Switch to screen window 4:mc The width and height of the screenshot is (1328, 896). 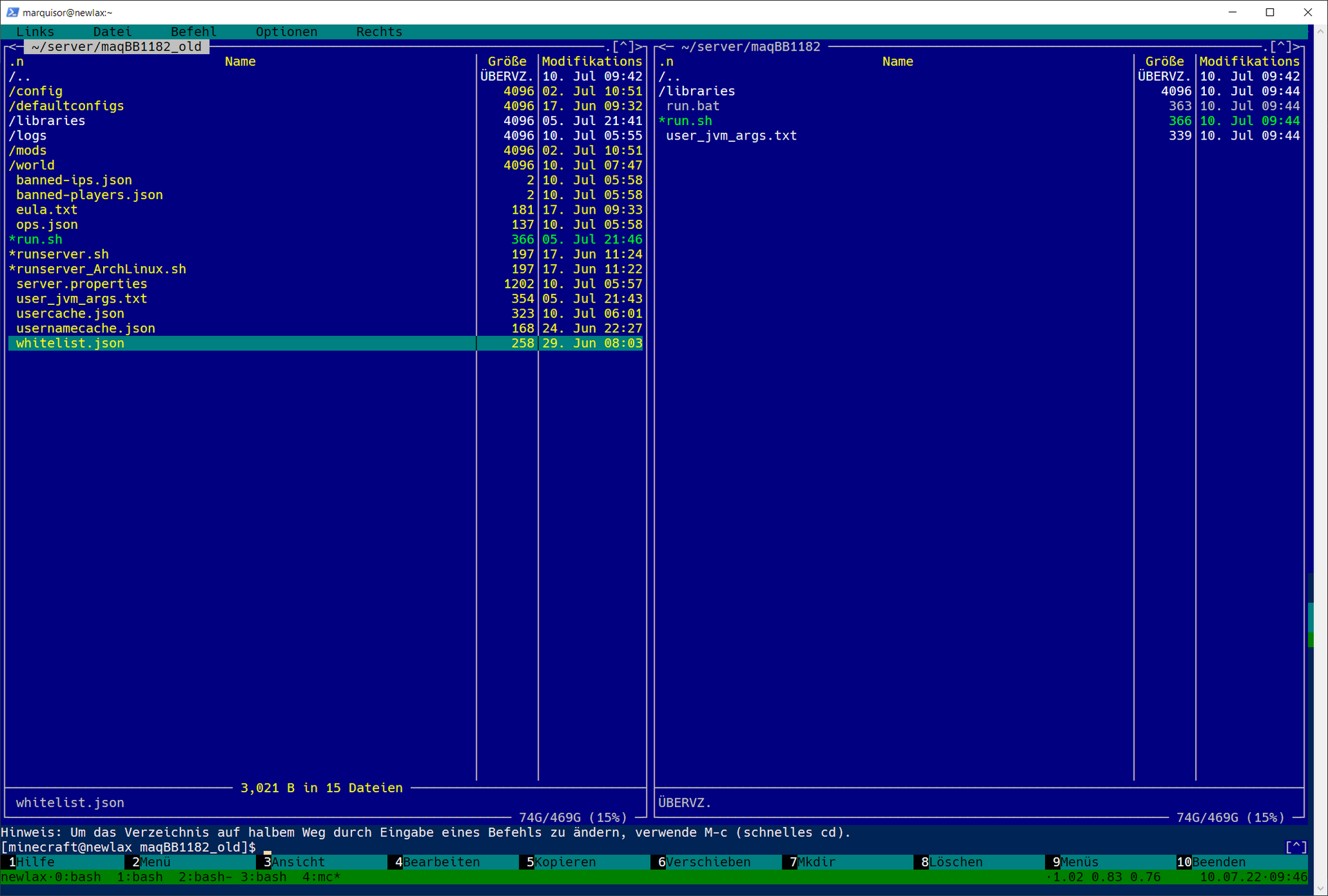321,877
